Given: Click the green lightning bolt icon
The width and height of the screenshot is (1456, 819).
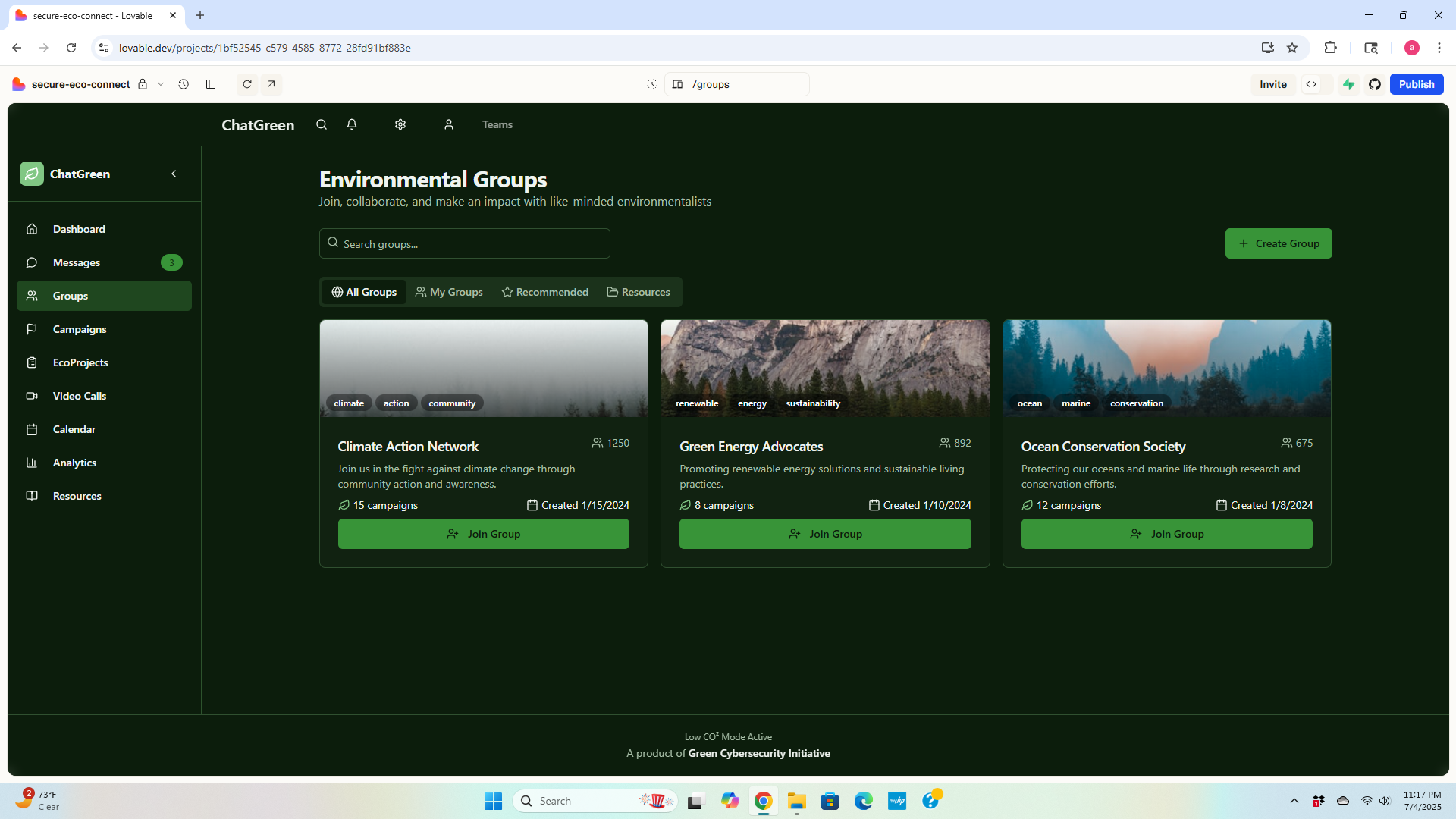Looking at the screenshot, I should tap(1349, 84).
